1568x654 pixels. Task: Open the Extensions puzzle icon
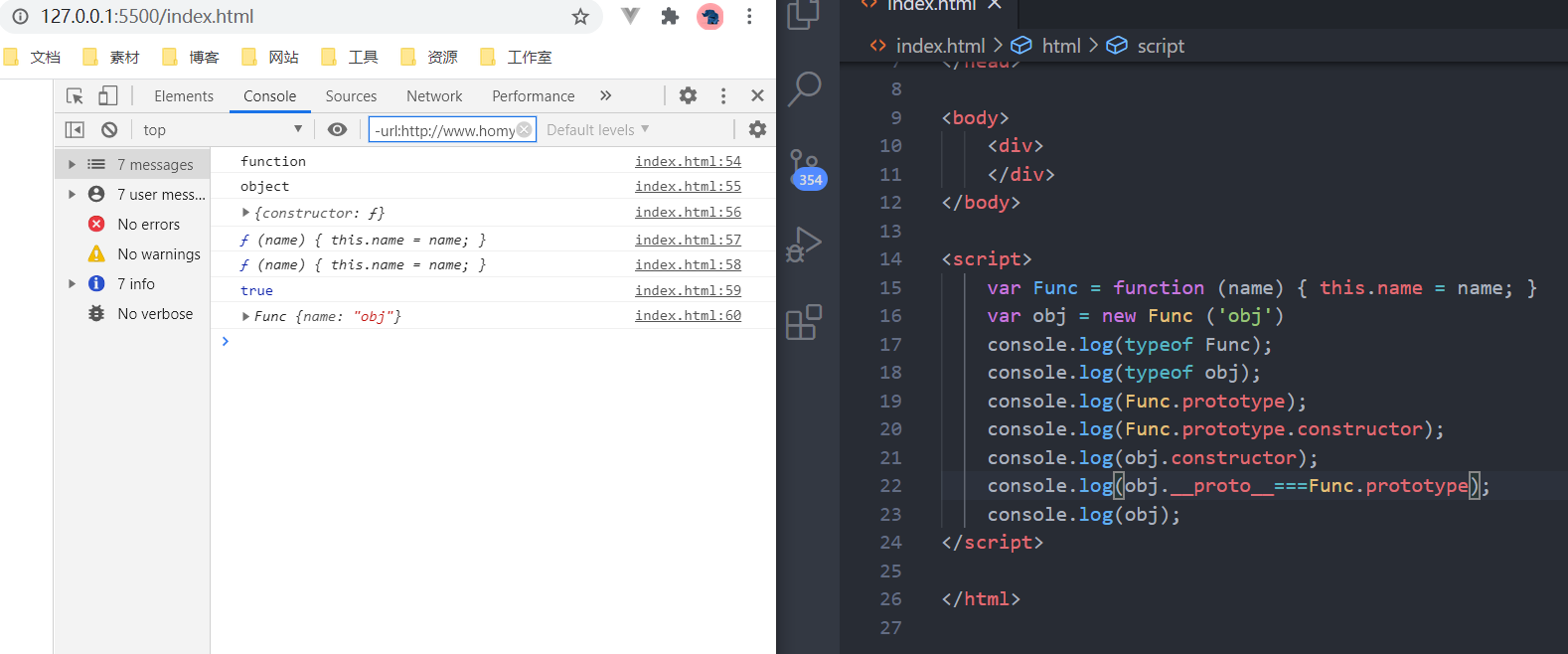point(670,16)
